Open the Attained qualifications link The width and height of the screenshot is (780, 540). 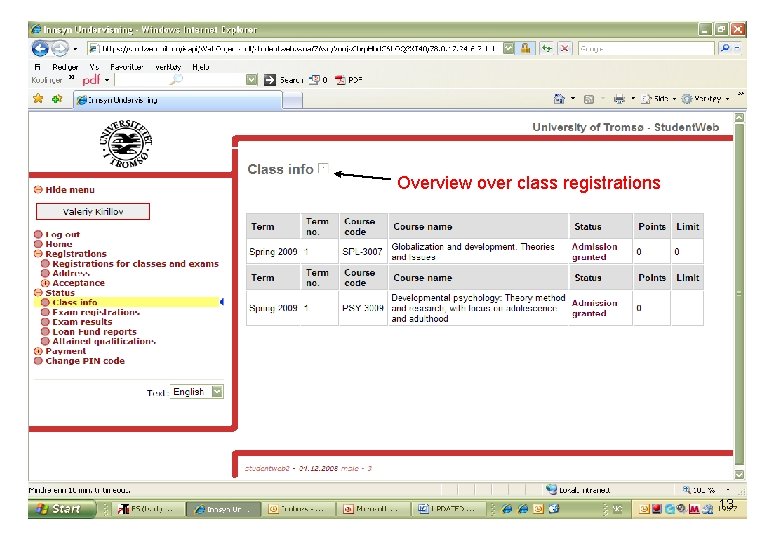coord(104,341)
